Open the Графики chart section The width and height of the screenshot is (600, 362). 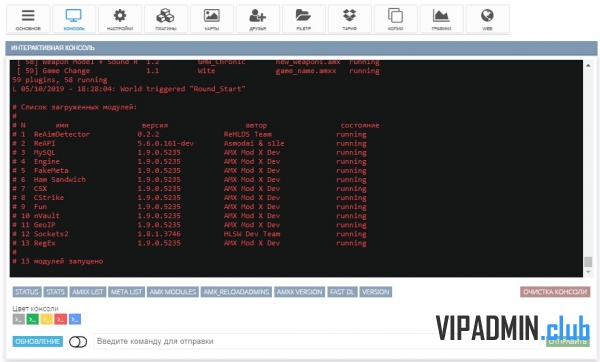(x=441, y=19)
